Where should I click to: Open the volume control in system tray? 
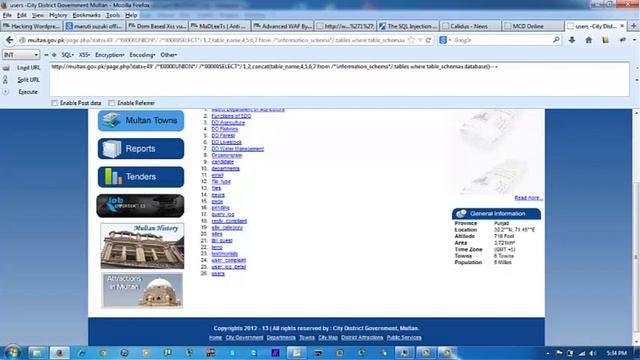593,353
